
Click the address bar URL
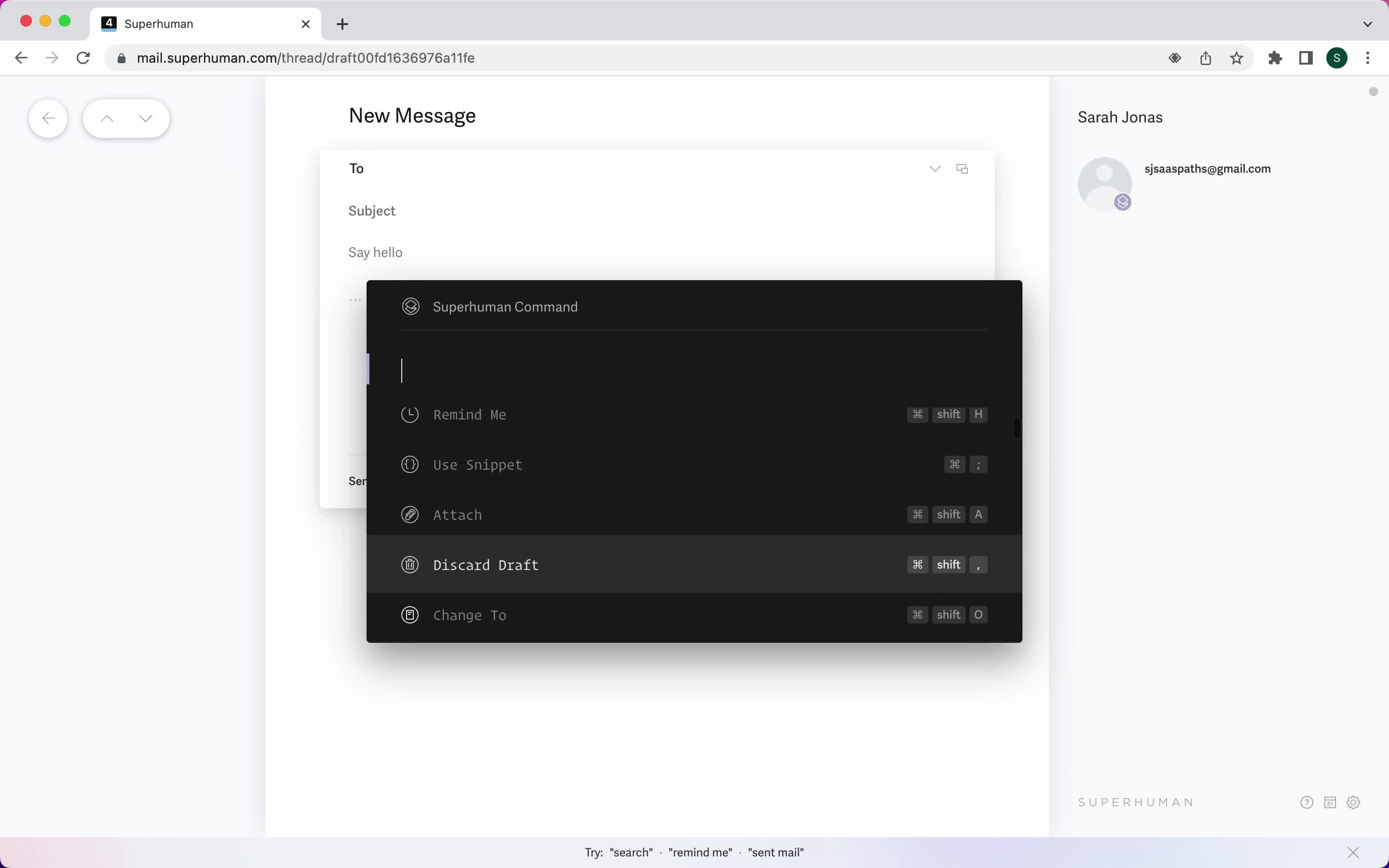[x=305, y=58]
